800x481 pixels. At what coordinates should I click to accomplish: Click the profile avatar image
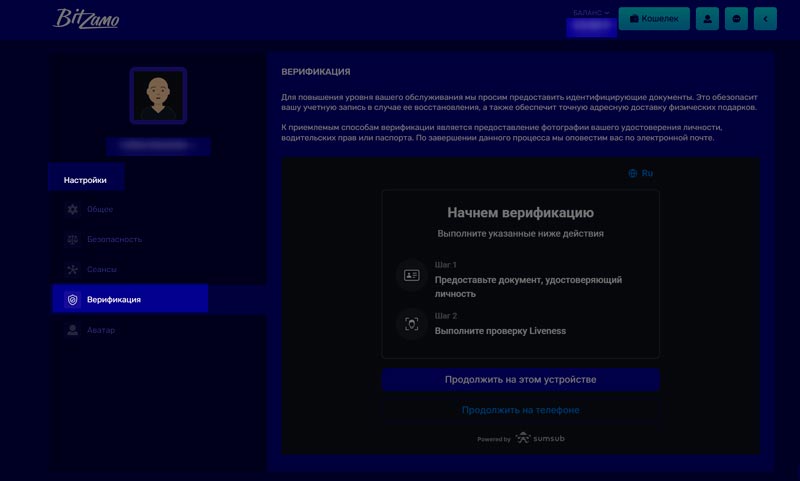[158, 96]
